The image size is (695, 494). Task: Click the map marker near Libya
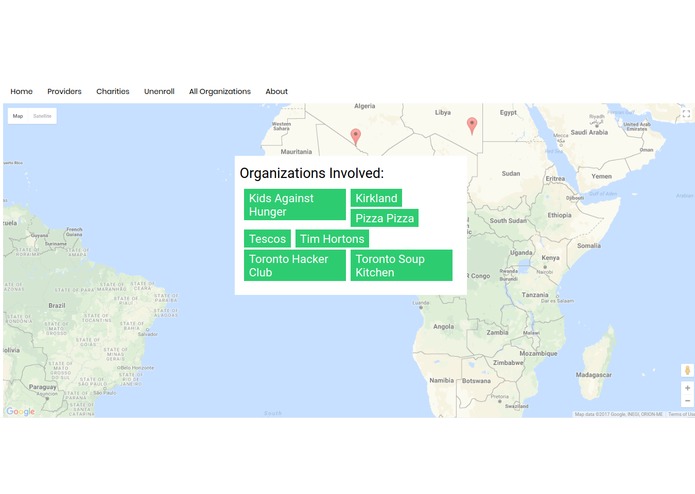[x=472, y=126]
